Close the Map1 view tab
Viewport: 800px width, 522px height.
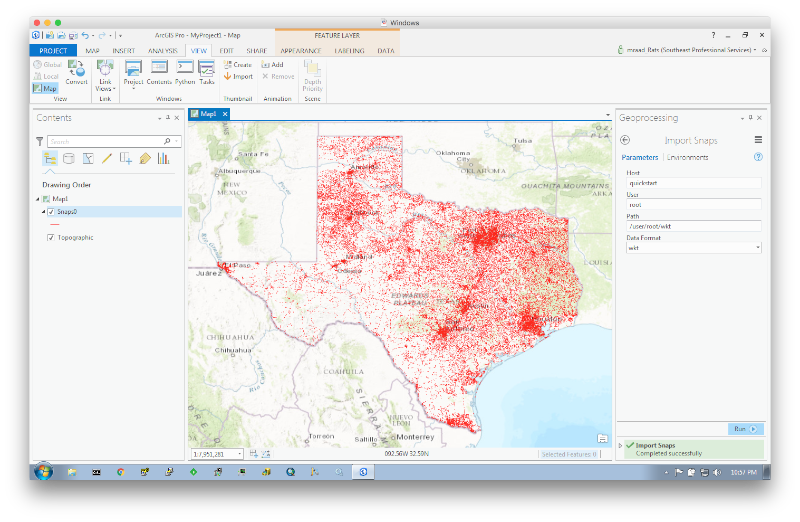pyautogui.click(x=225, y=114)
